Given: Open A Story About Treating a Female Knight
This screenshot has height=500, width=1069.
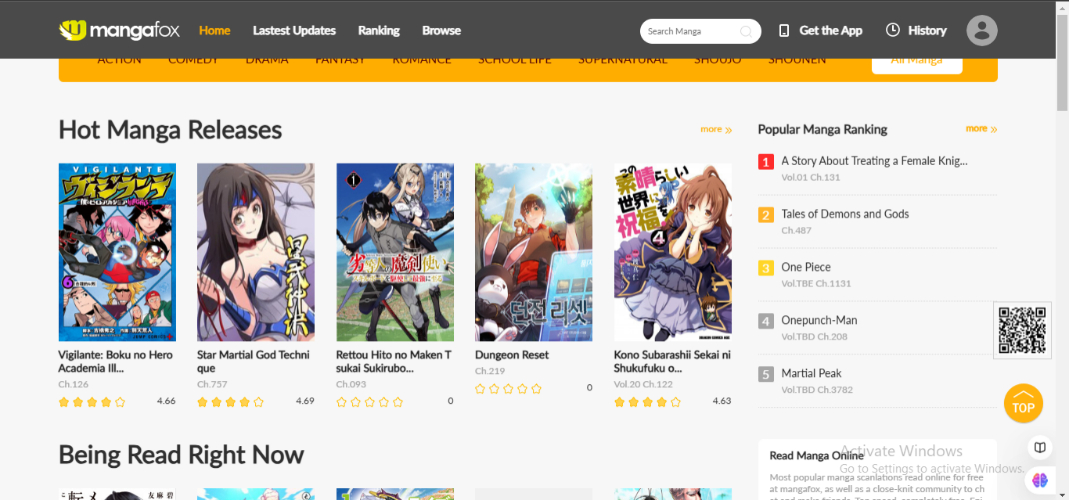Looking at the screenshot, I should tap(875, 161).
